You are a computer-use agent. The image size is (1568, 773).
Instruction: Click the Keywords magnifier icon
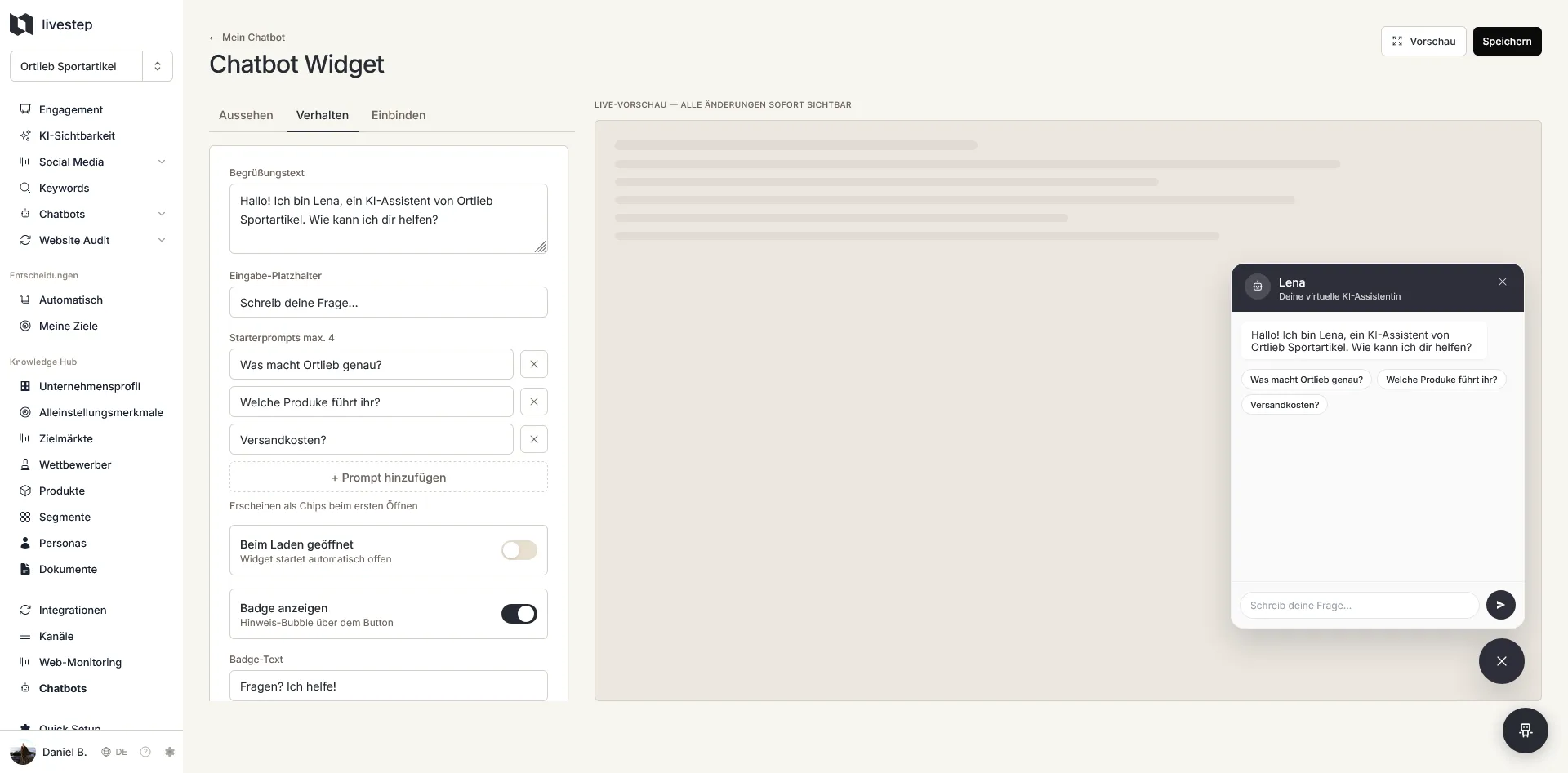(25, 188)
